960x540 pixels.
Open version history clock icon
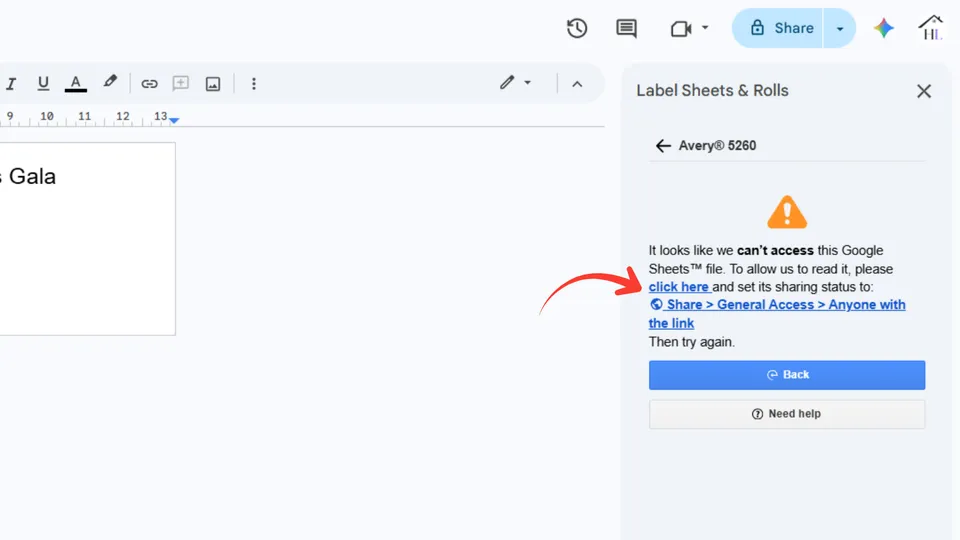coord(577,28)
